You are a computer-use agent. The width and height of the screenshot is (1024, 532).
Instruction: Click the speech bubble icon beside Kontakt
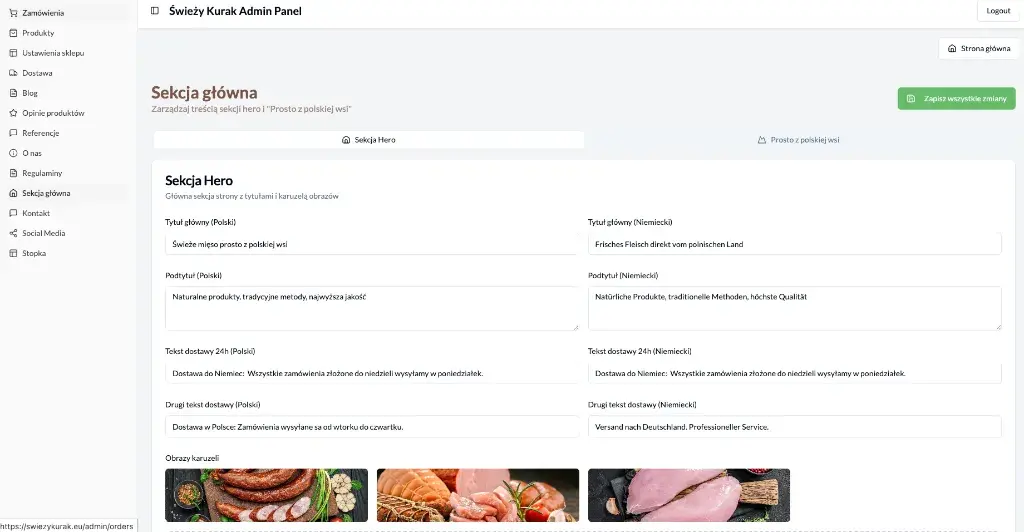coord(13,213)
